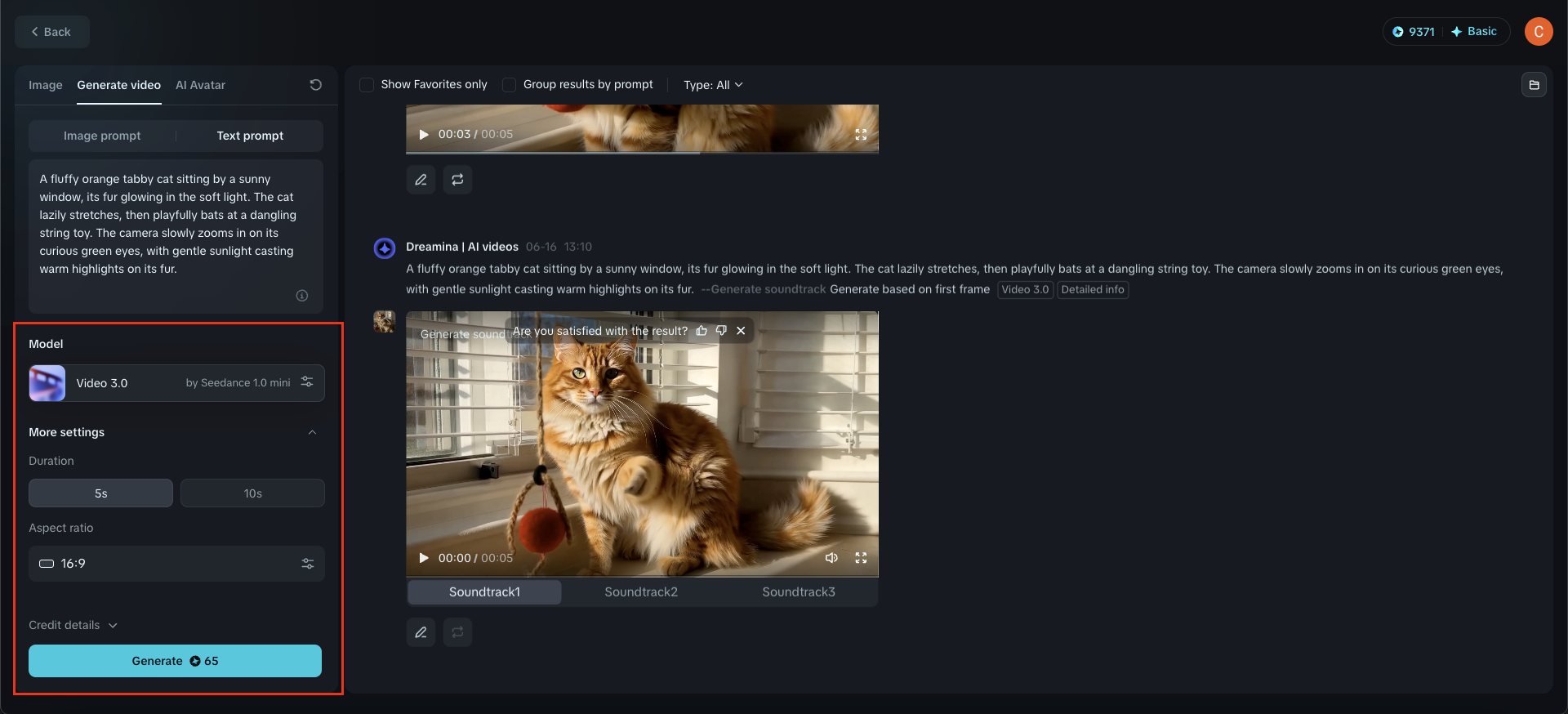Open the Video 3.0 model selector
The height and width of the screenshot is (714, 1568).
(x=176, y=383)
